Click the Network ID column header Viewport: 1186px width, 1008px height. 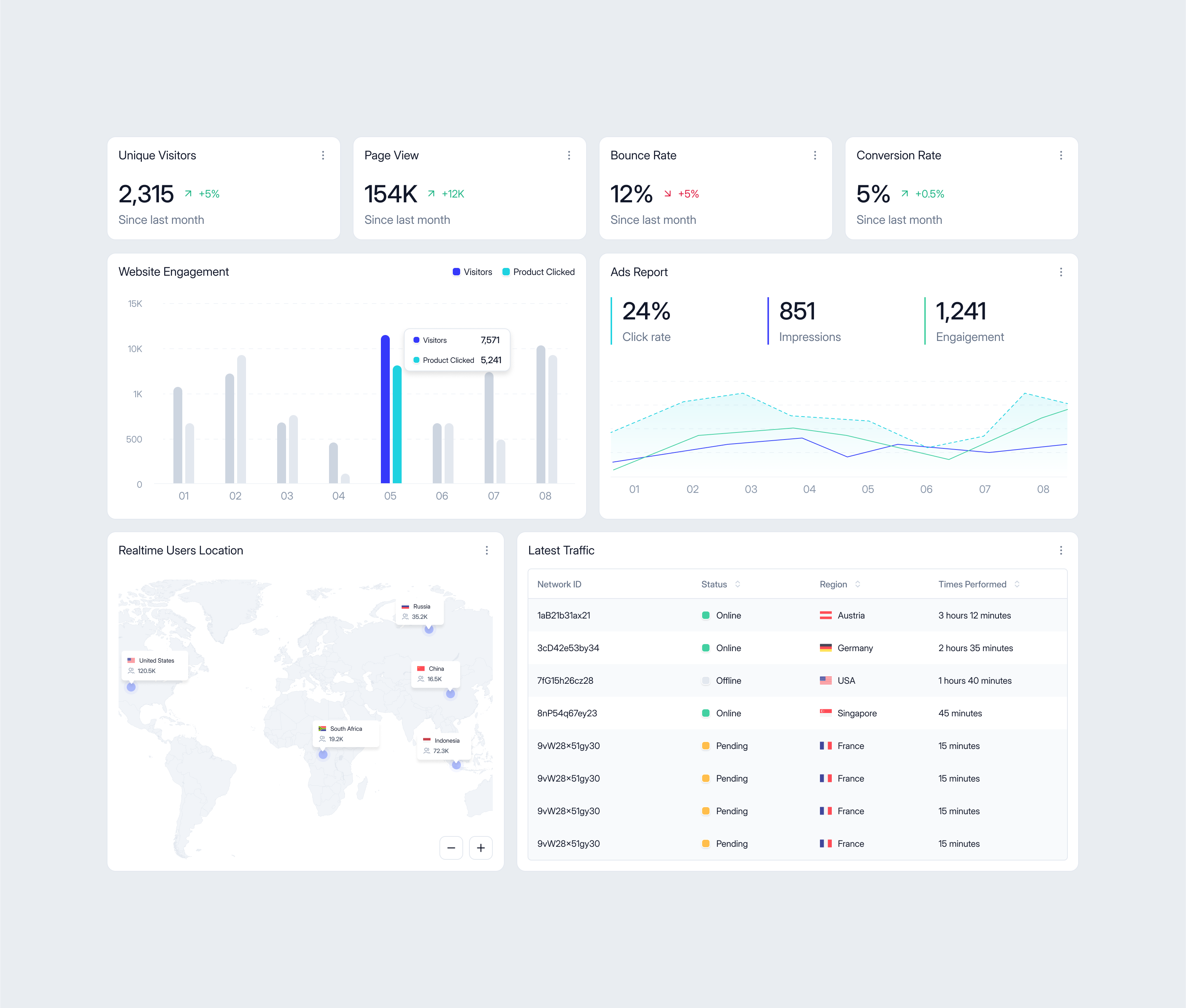559,584
